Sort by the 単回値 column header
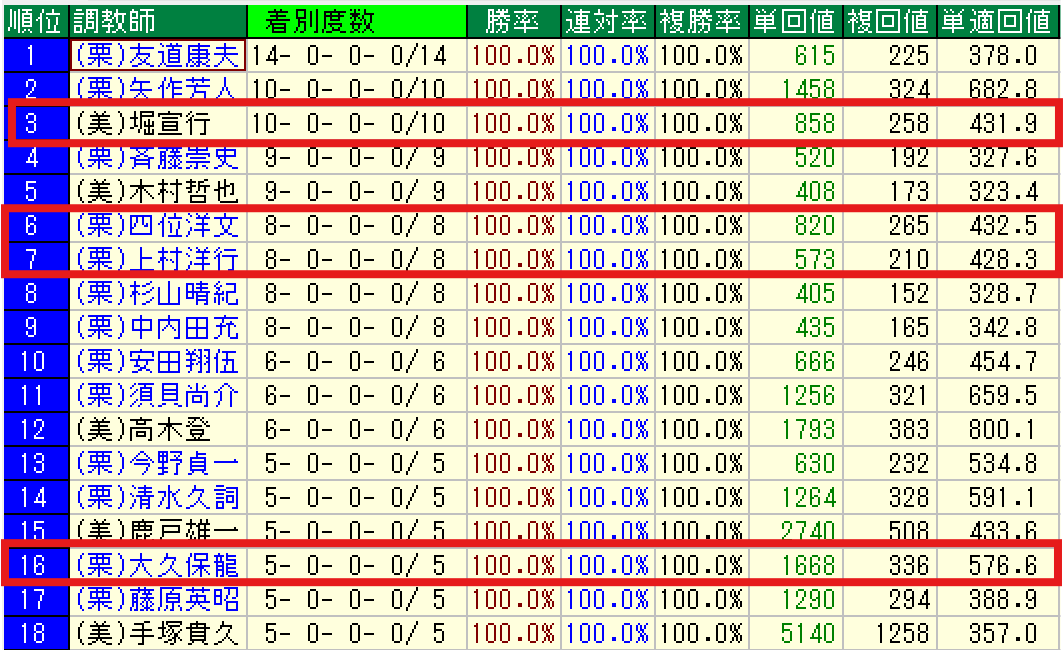The height and width of the screenshot is (650, 1063). pos(795,20)
